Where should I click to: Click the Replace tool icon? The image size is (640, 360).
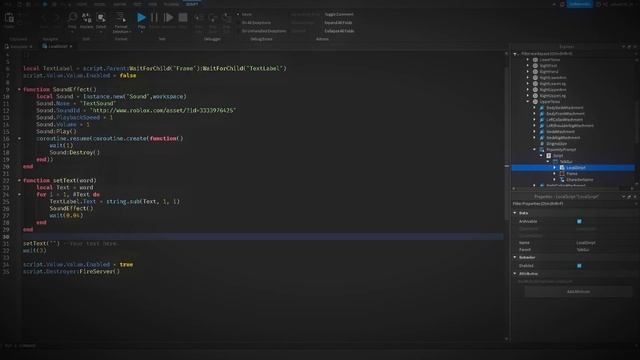point(87,17)
